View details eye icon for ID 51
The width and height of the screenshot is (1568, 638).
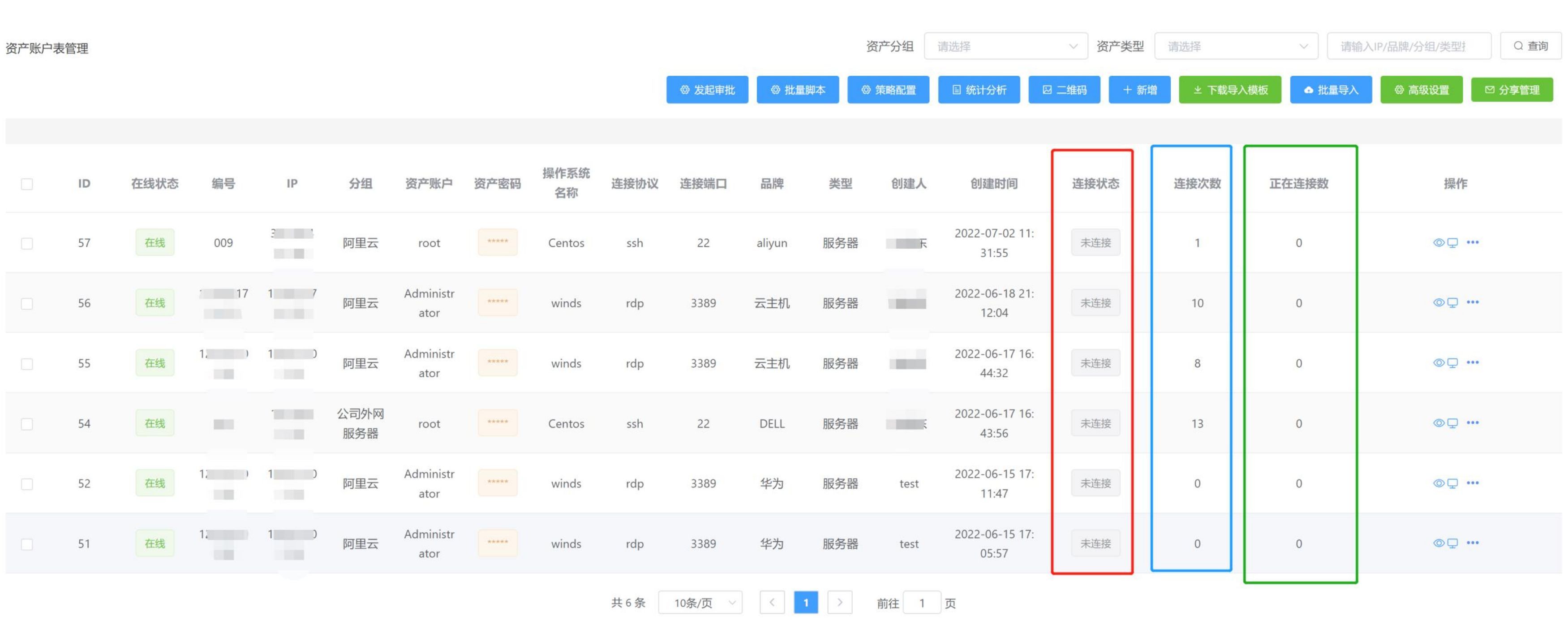pos(1439,543)
